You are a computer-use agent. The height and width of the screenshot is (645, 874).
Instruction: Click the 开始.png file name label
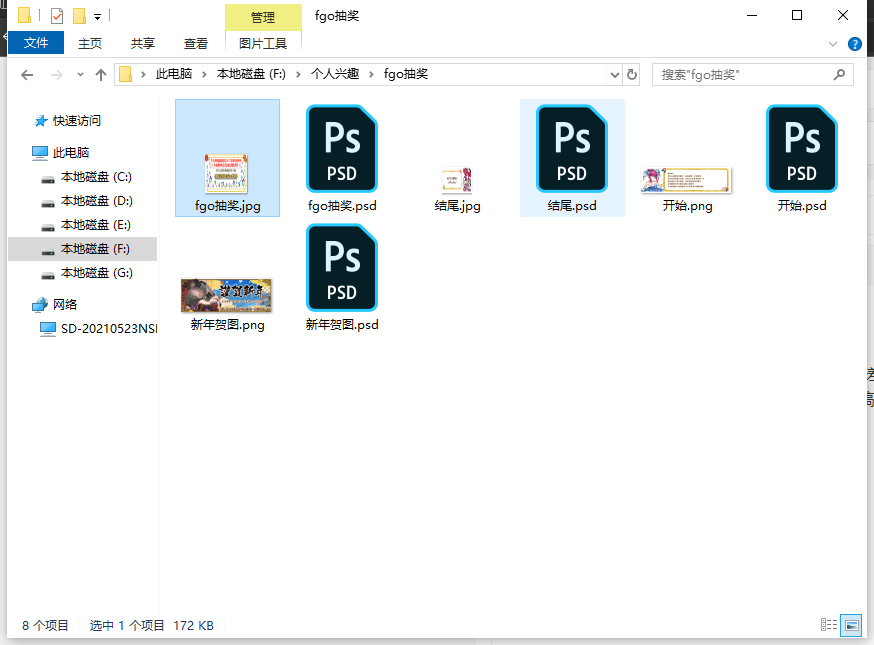[x=687, y=206]
